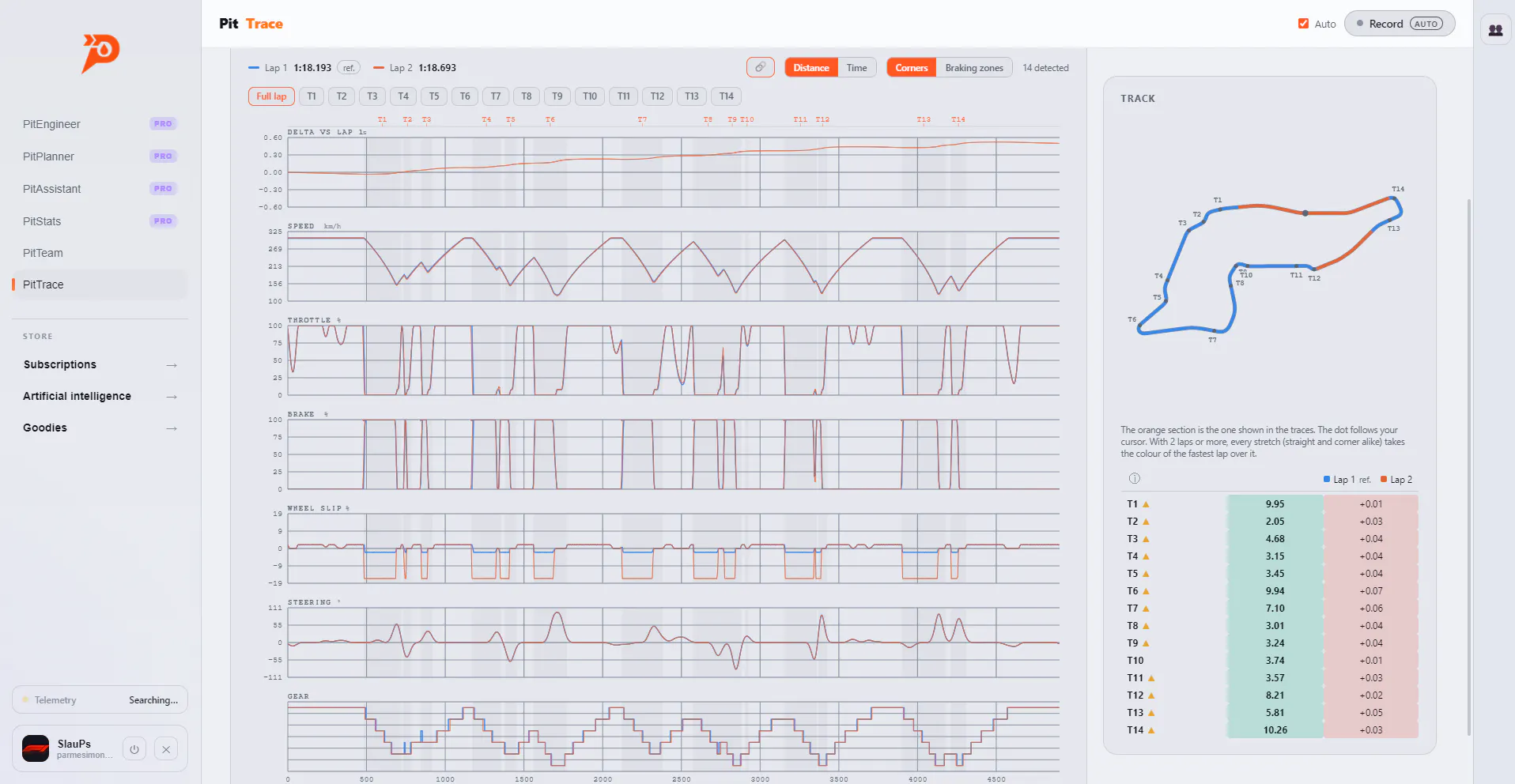Click the T6 warning triangle icon
The width and height of the screenshot is (1515, 784).
[1146, 591]
